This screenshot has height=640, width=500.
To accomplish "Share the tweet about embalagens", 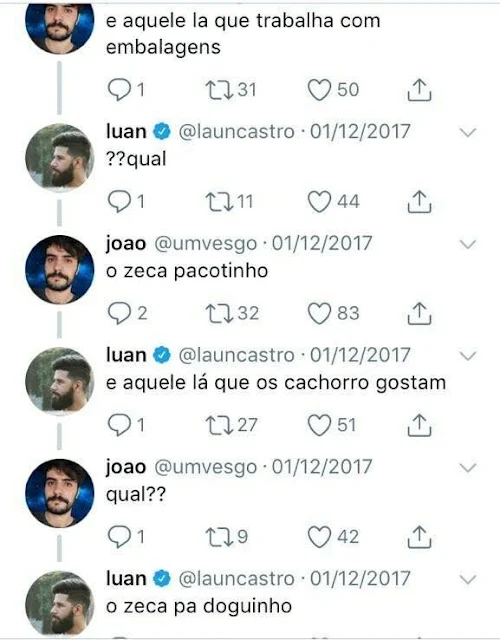I will click(419, 90).
